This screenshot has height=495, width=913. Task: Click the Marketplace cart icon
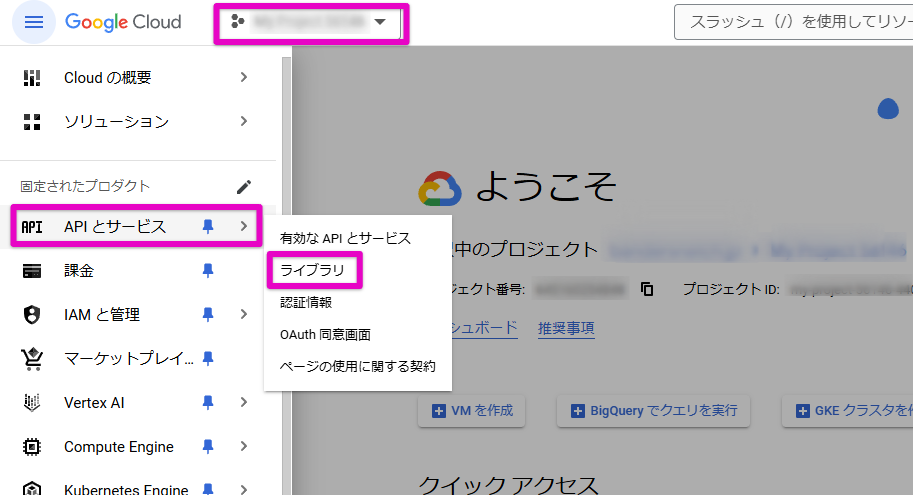[32, 359]
